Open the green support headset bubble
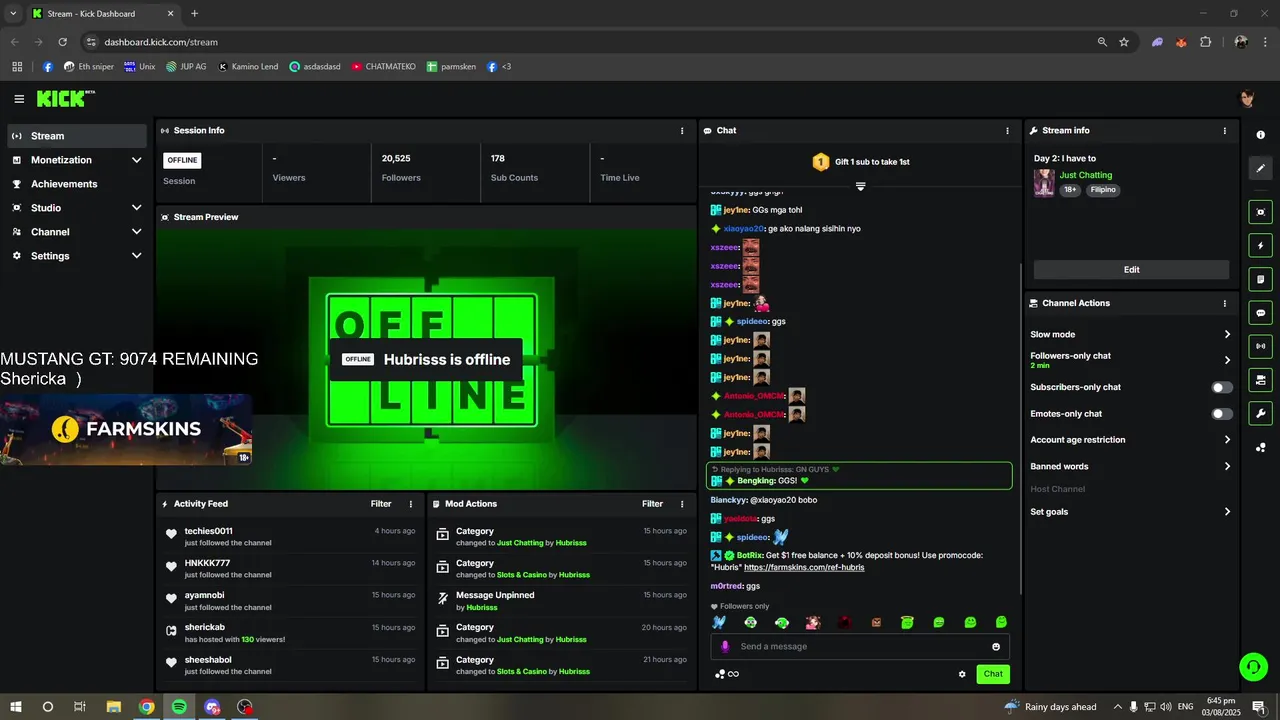1280x720 pixels. click(x=1253, y=666)
